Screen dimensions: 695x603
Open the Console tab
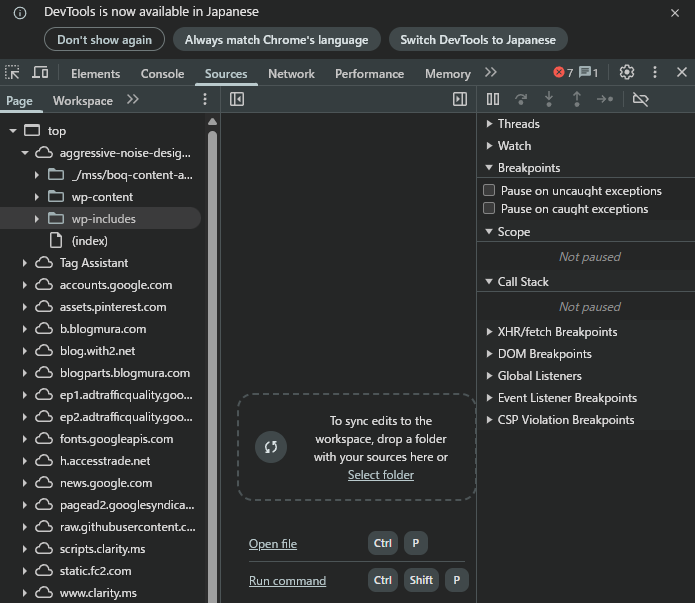162,73
